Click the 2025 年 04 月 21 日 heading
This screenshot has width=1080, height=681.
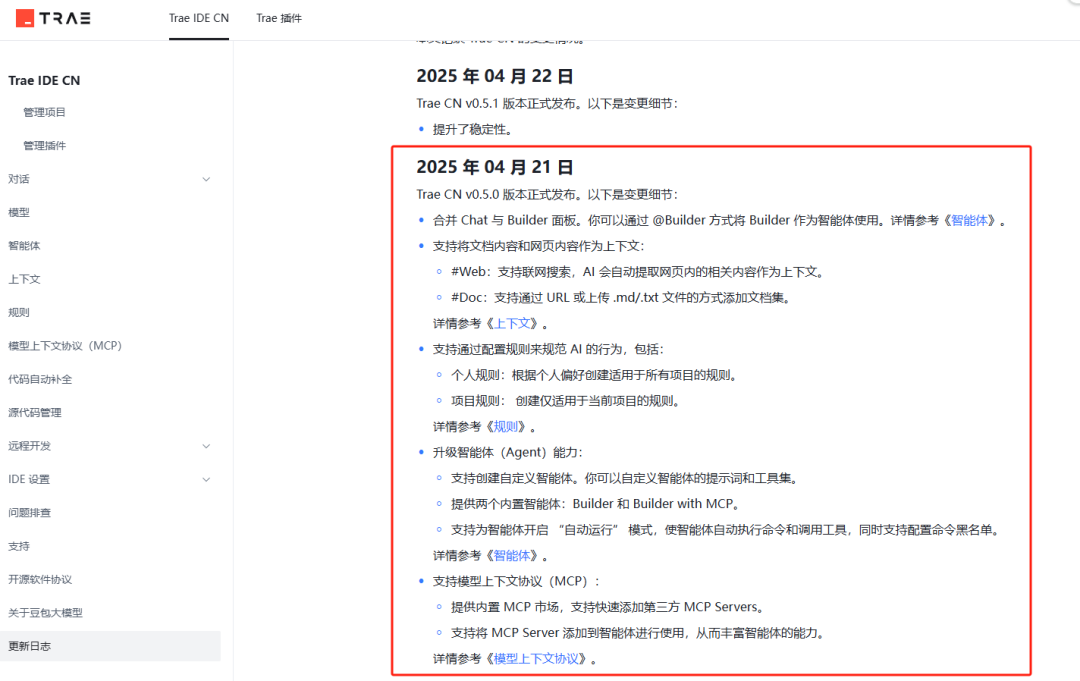[495, 167]
